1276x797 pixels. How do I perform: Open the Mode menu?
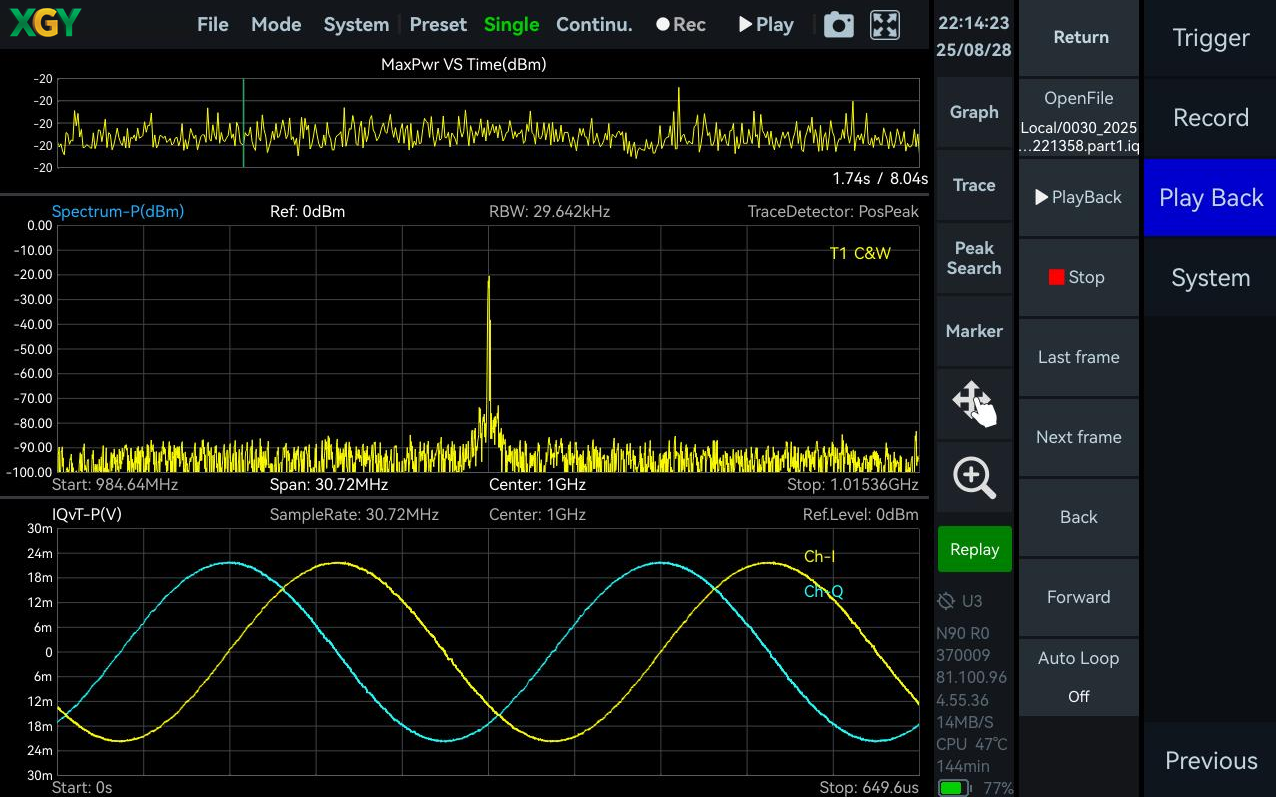(x=276, y=25)
